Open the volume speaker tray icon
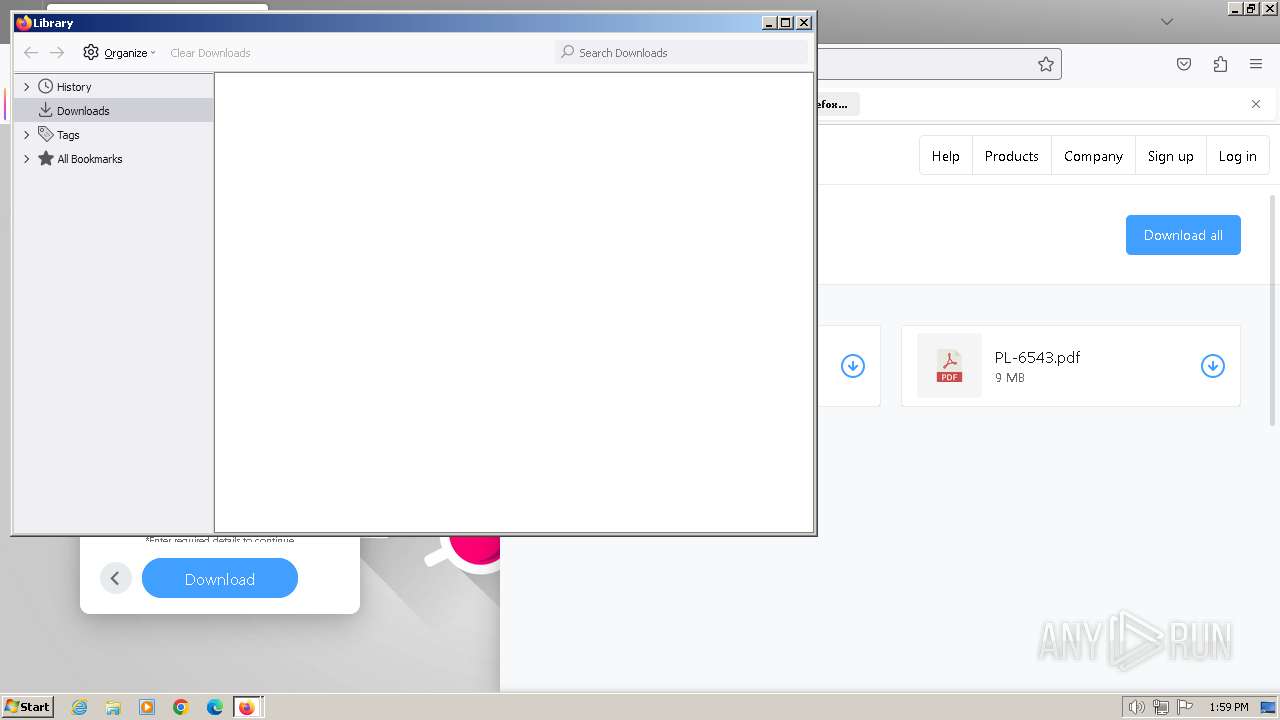This screenshot has width=1280, height=720. pos(1136,707)
